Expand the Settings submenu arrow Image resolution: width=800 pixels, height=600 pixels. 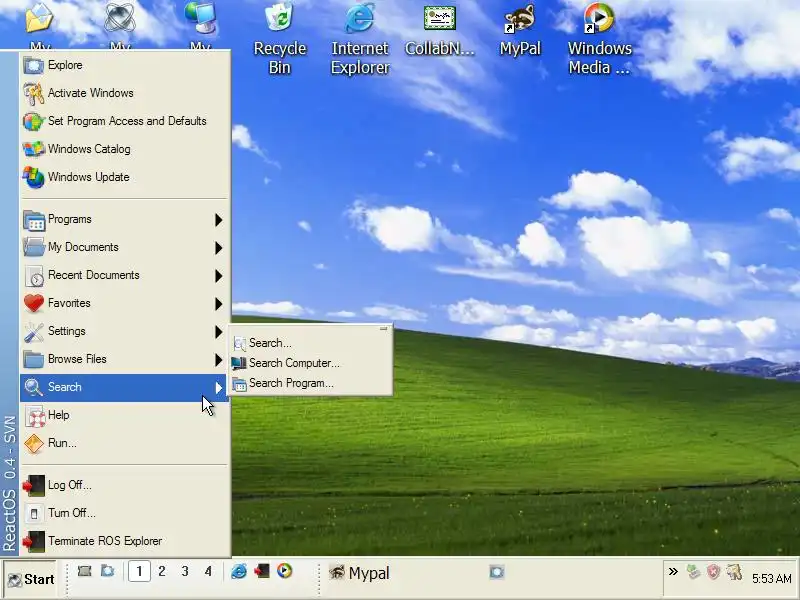click(x=218, y=332)
